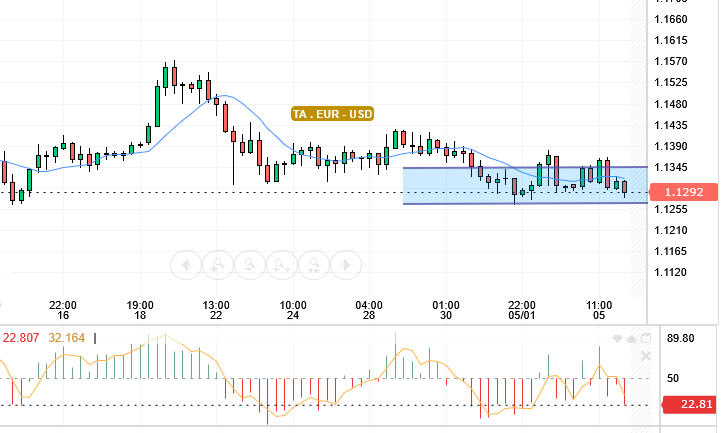Click the zoom out magnifier button
This screenshot has width=723, height=433.
pyautogui.click(x=250, y=265)
